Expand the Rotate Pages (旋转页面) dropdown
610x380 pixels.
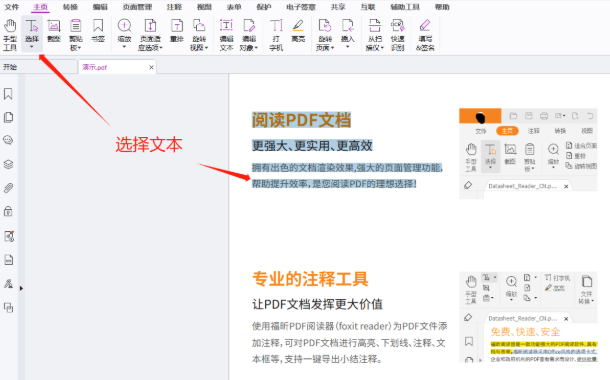pos(333,48)
